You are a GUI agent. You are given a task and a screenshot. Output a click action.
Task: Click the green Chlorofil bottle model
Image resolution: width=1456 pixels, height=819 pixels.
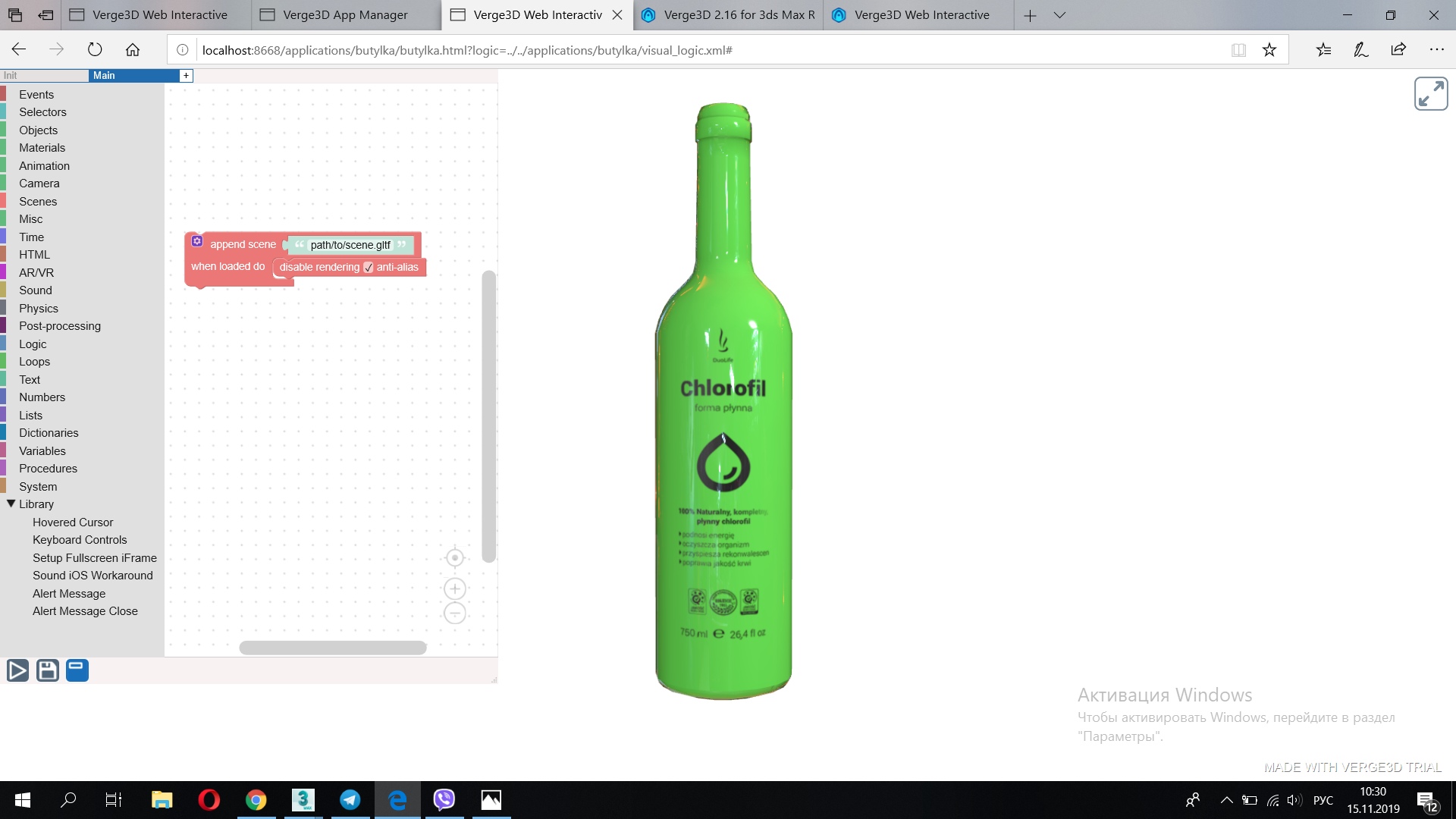coord(723,400)
